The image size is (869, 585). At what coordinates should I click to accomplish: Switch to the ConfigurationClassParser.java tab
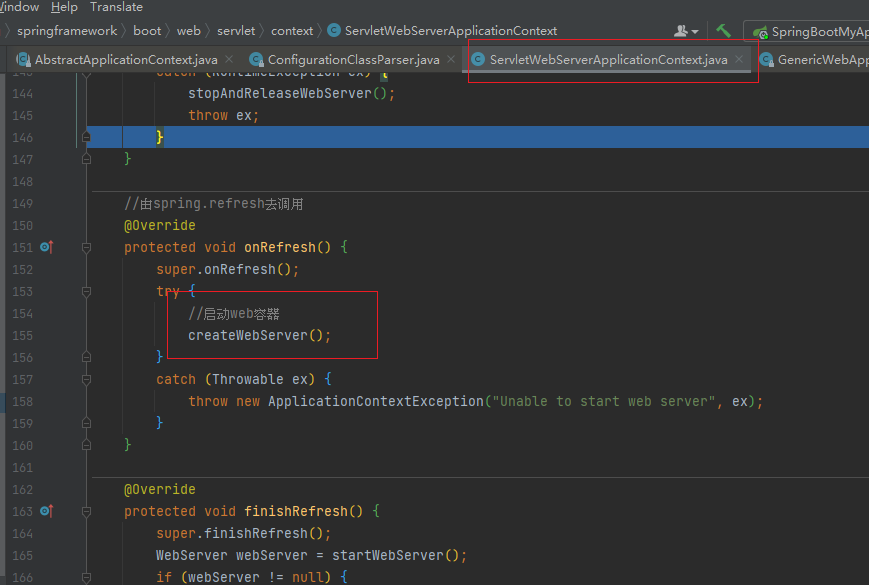[x=353, y=60]
